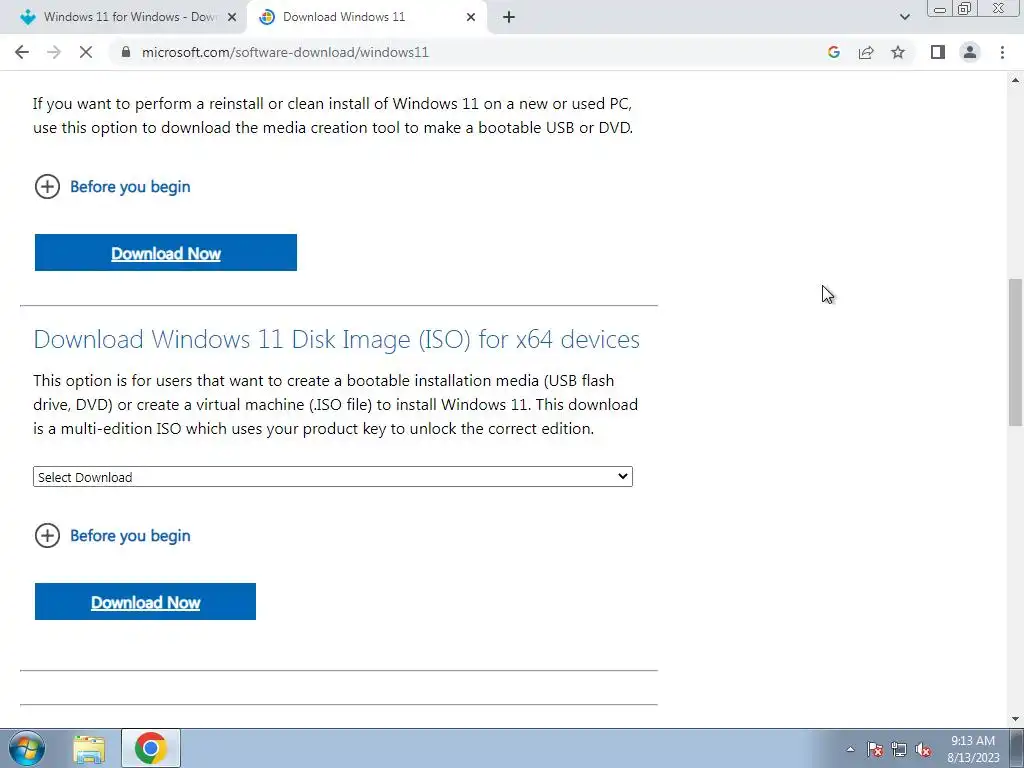Open the Google icon in address bar
Screen dimensions: 1024x768
(833, 52)
